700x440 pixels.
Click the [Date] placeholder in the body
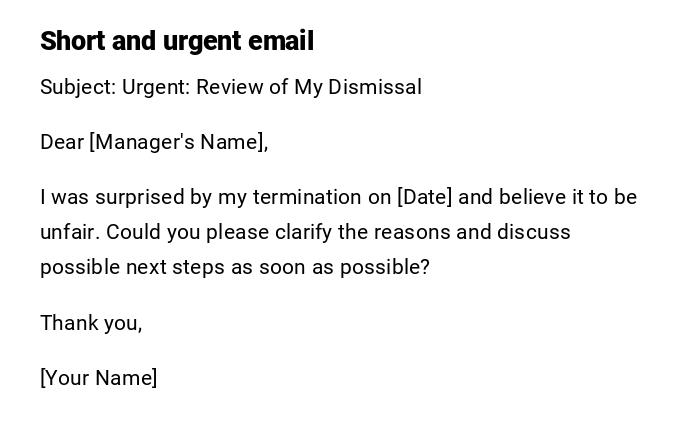click(x=425, y=197)
